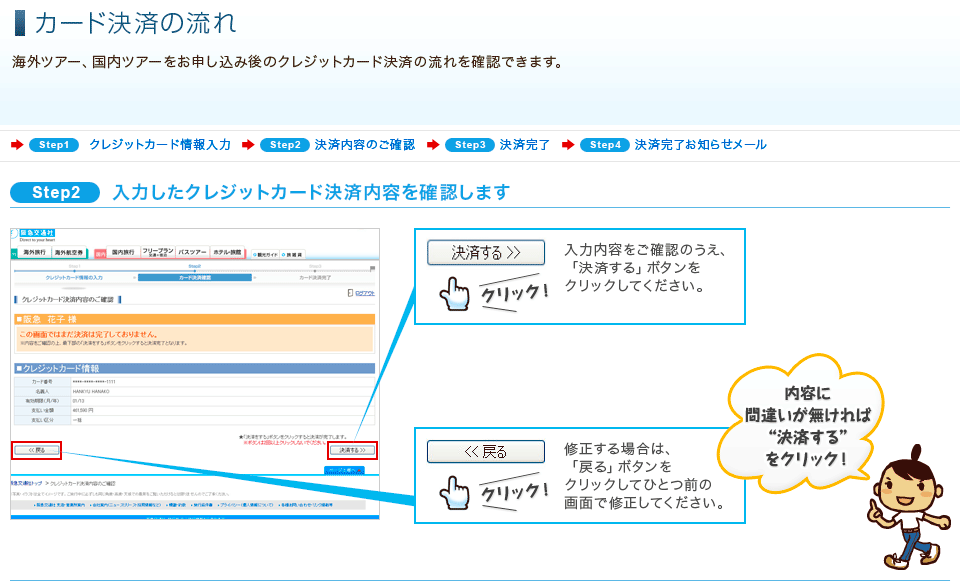Select フリープラン tab in sample screenshot

pos(158,252)
